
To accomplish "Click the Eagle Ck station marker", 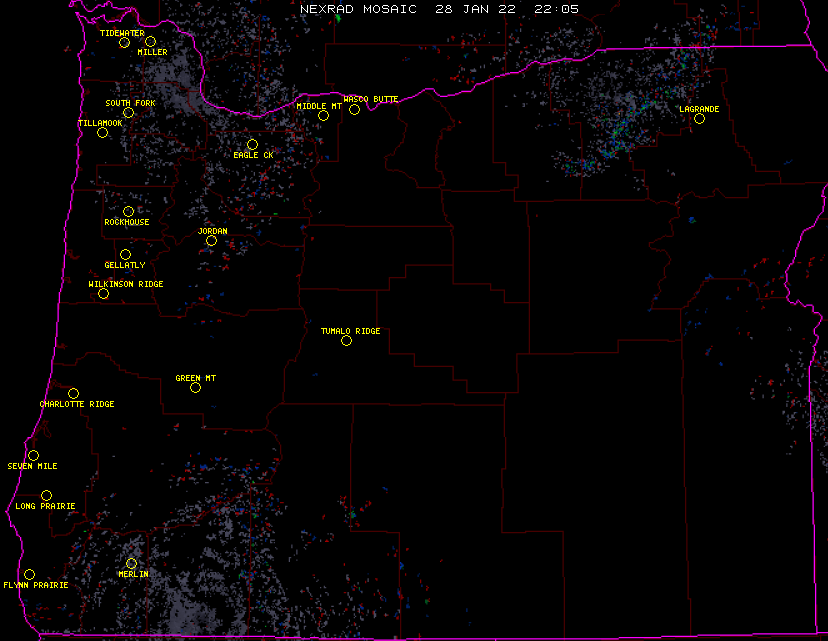I will [252, 144].
